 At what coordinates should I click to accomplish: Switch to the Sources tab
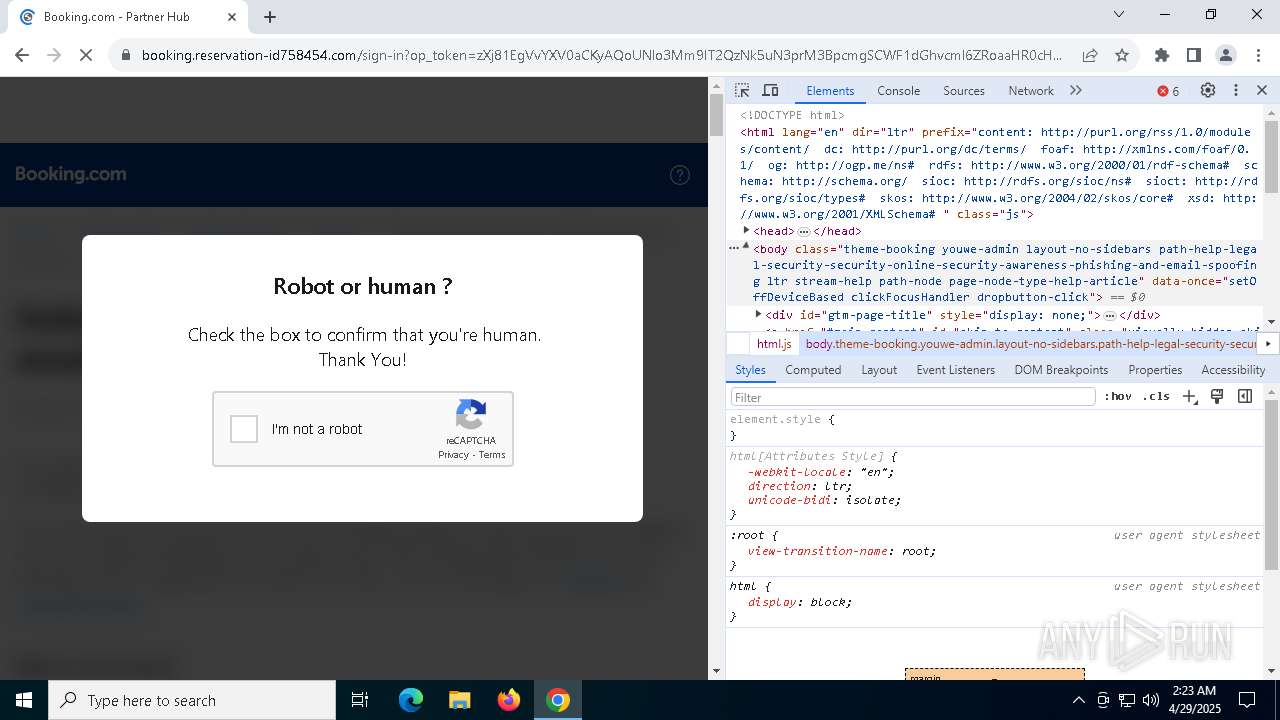(964, 90)
